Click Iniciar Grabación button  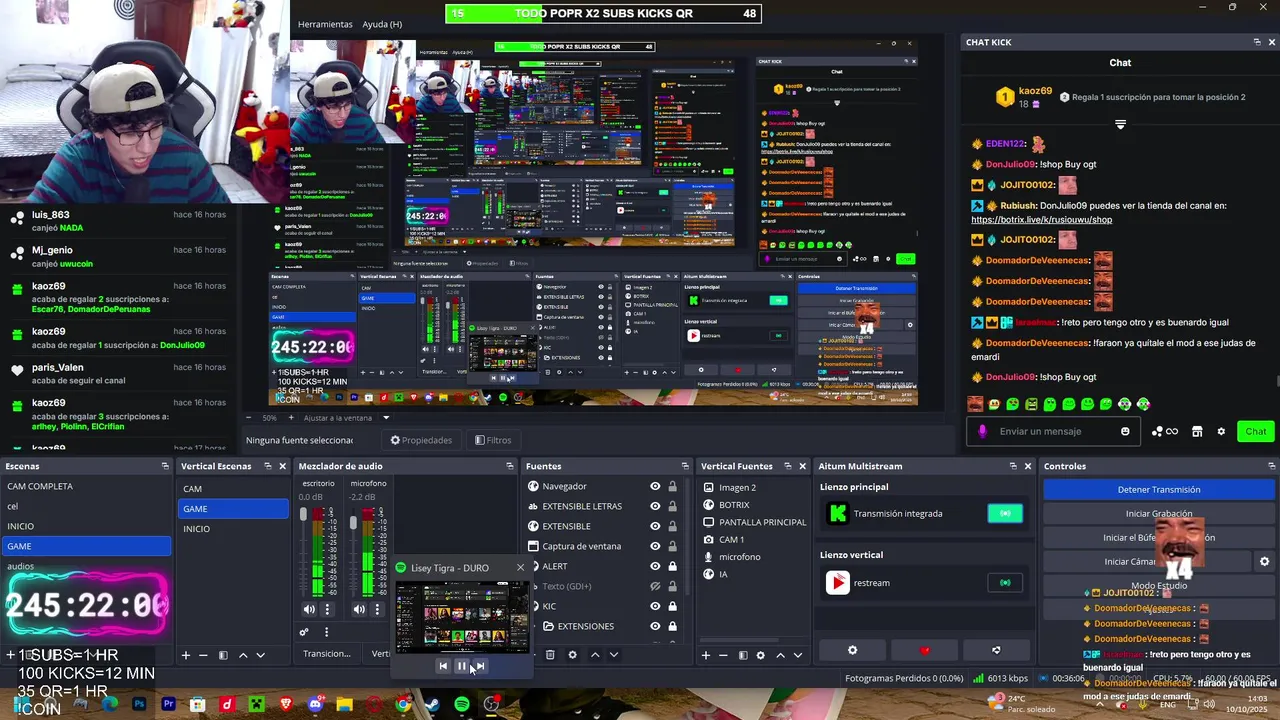[x=1159, y=513]
